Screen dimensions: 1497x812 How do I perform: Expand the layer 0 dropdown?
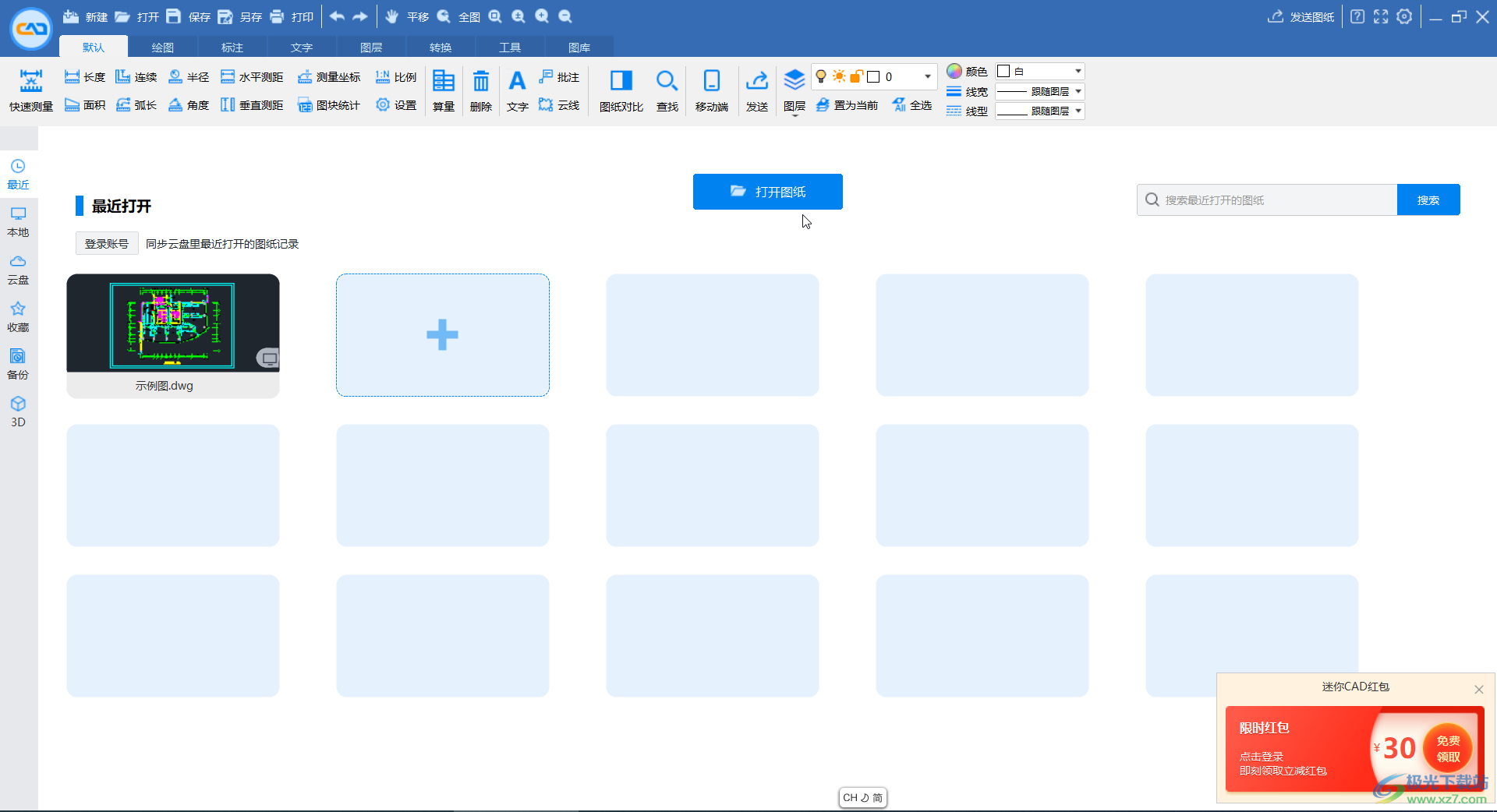pyautogui.click(x=927, y=76)
